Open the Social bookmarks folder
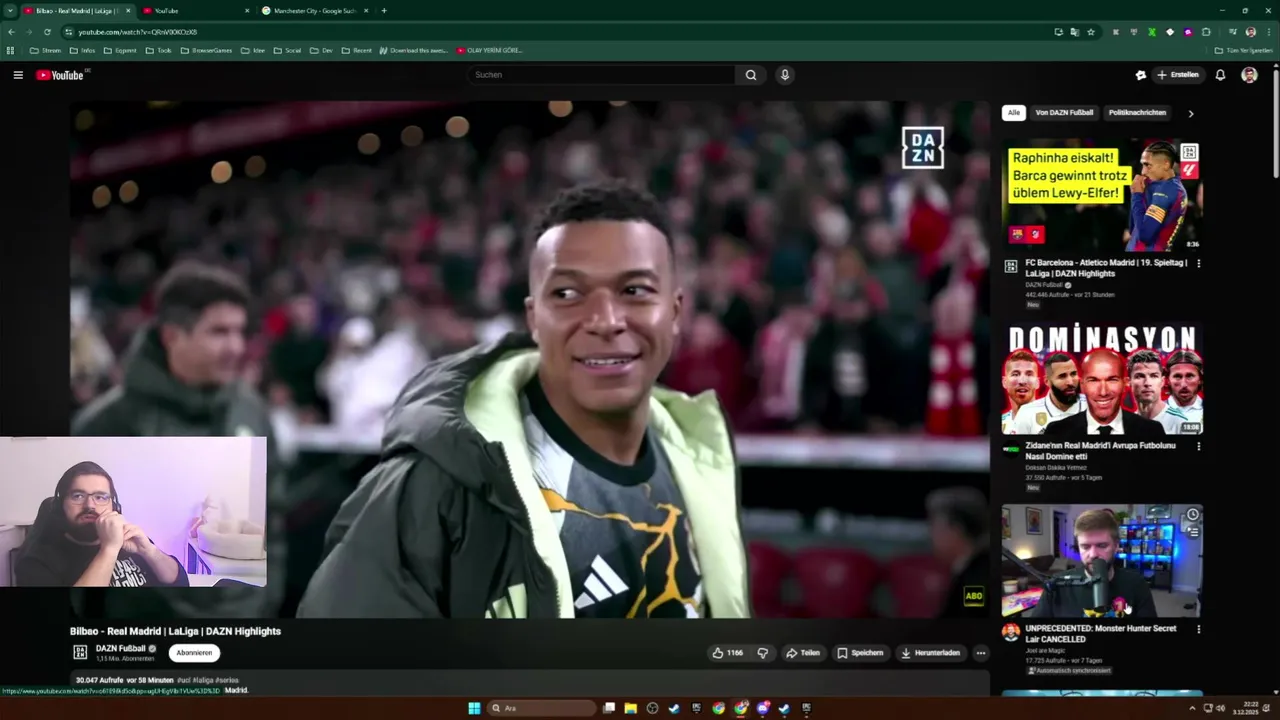The width and height of the screenshot is (1280, 720). (287, 50)
